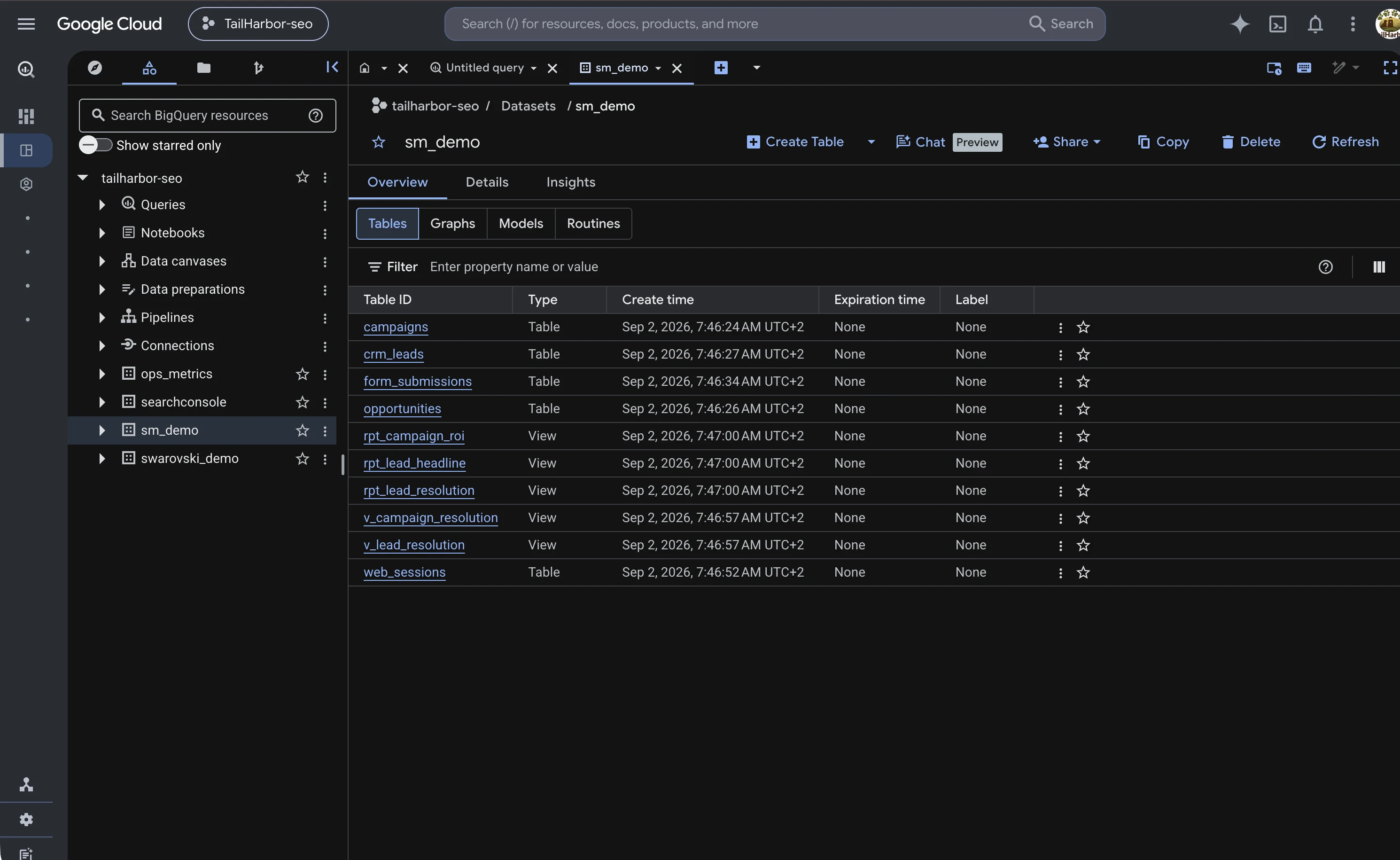This screenshot has height=860, width=1400.
Task: Expand the sm_demo dataset node
Action: point(102,430)
